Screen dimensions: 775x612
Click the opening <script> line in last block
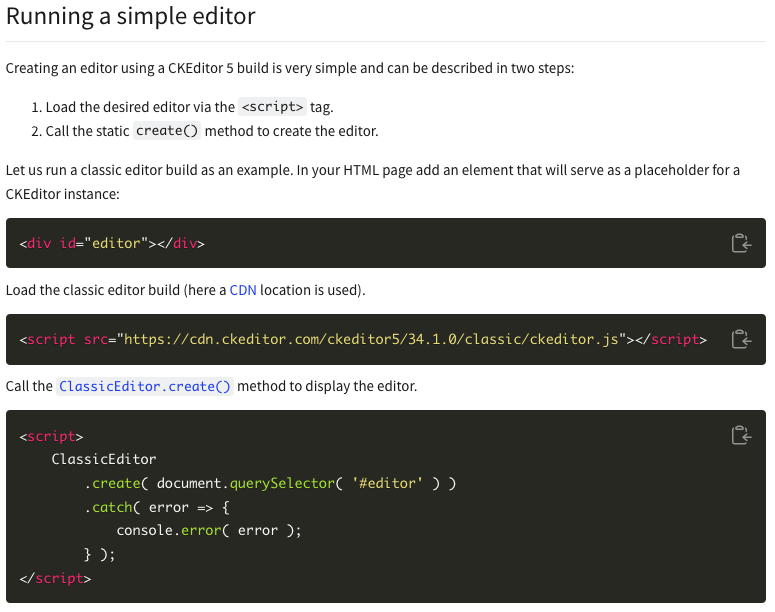coord(51,437)
